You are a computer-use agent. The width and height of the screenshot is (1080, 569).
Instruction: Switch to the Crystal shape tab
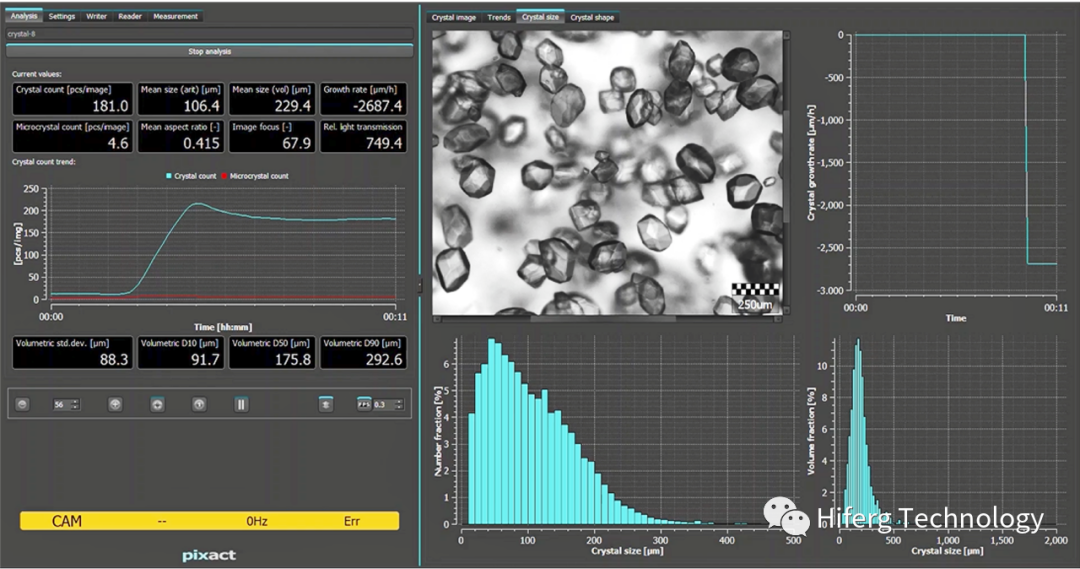click(592, 17)
